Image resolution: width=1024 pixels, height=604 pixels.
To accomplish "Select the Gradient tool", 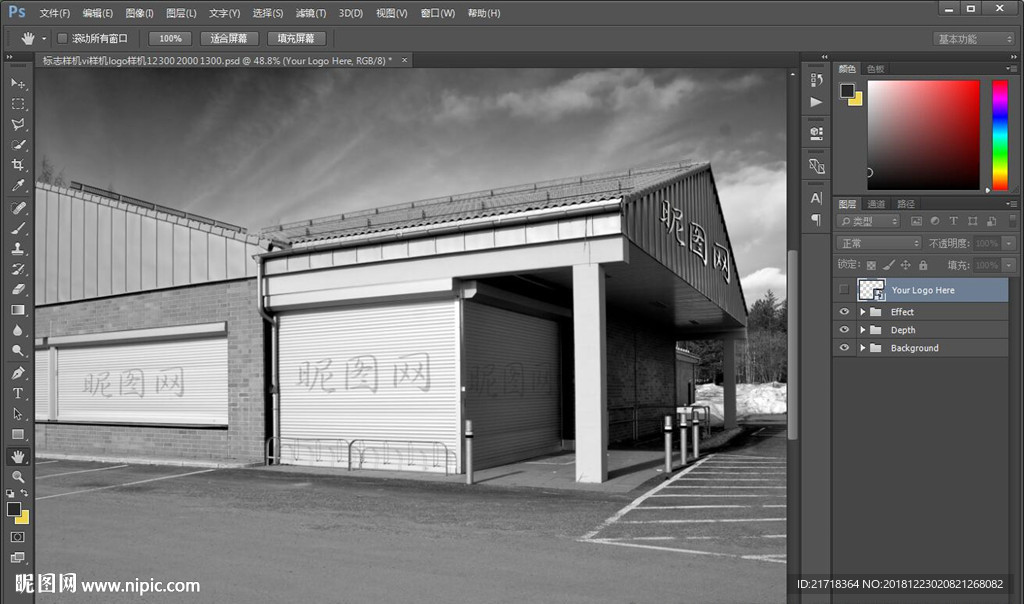I will click(18, 310).
